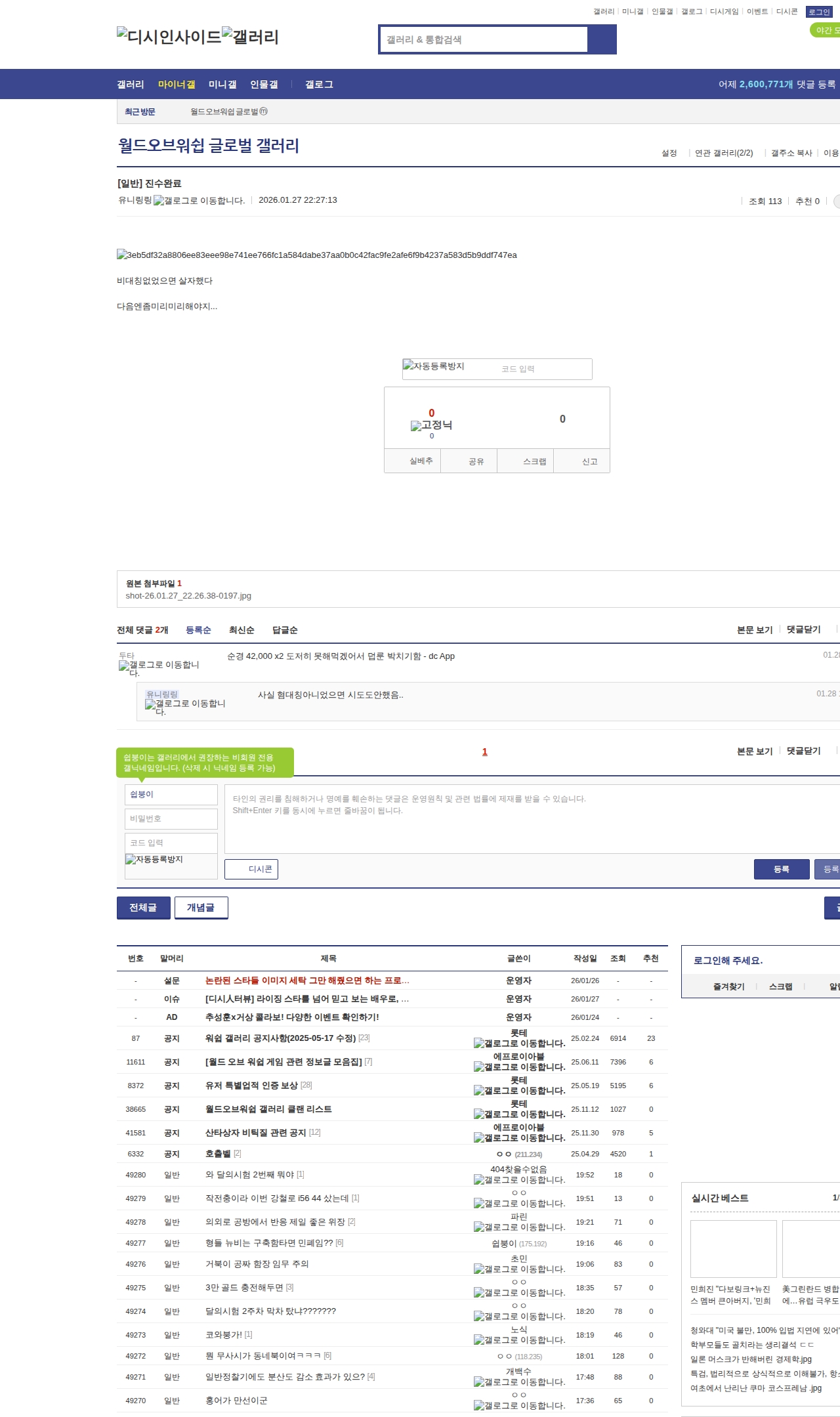
Task: Expand the 연관 갤러리(2/2) list
Action: coord(724,153)
